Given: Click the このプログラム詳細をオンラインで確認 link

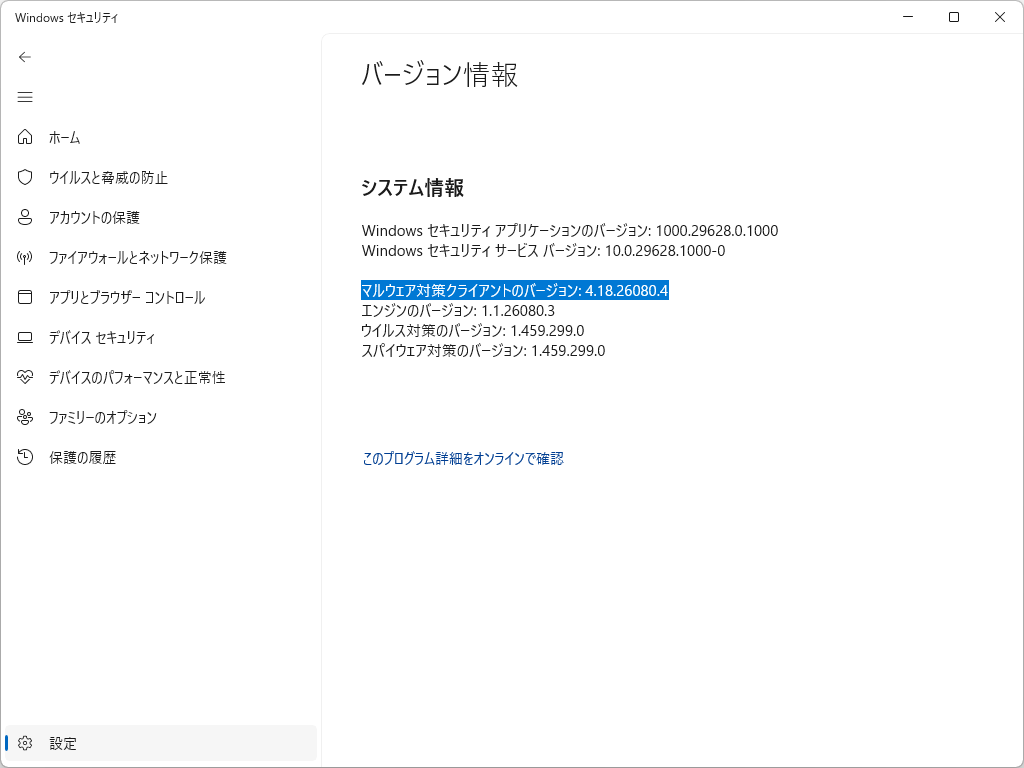Looking at the screenshot, I should tap(462, 458).
